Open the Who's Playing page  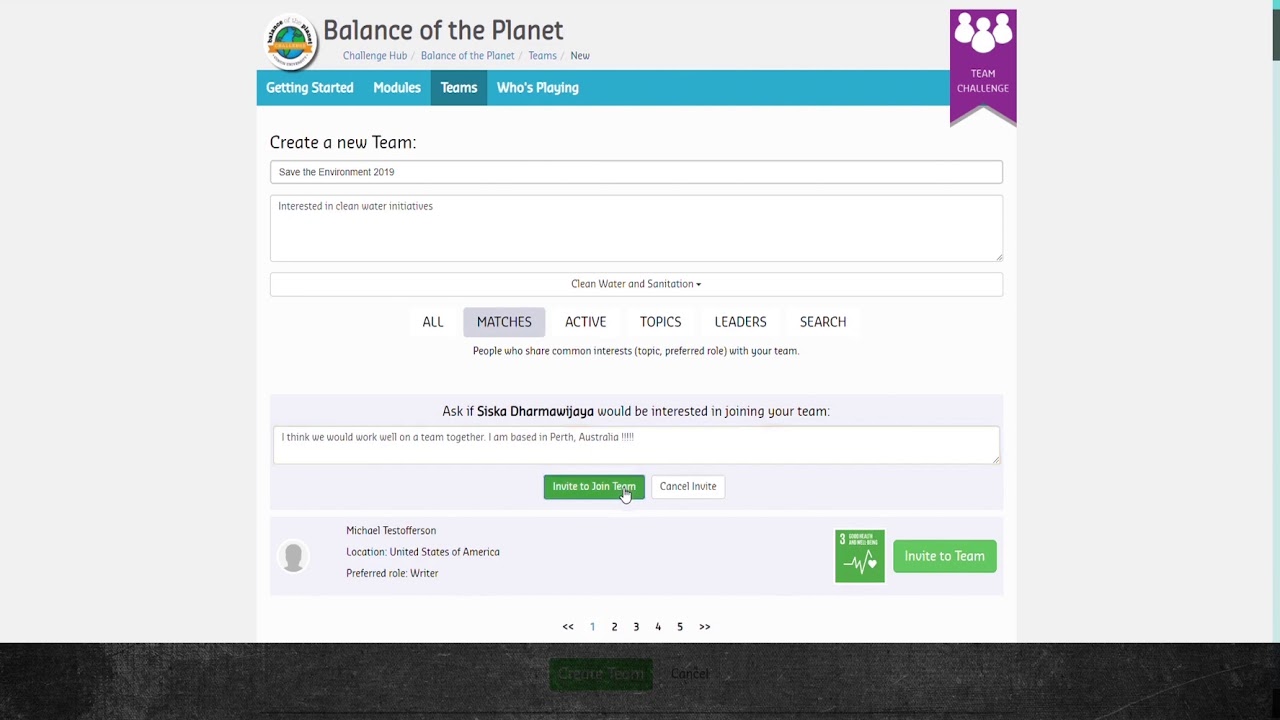[538, 88]
